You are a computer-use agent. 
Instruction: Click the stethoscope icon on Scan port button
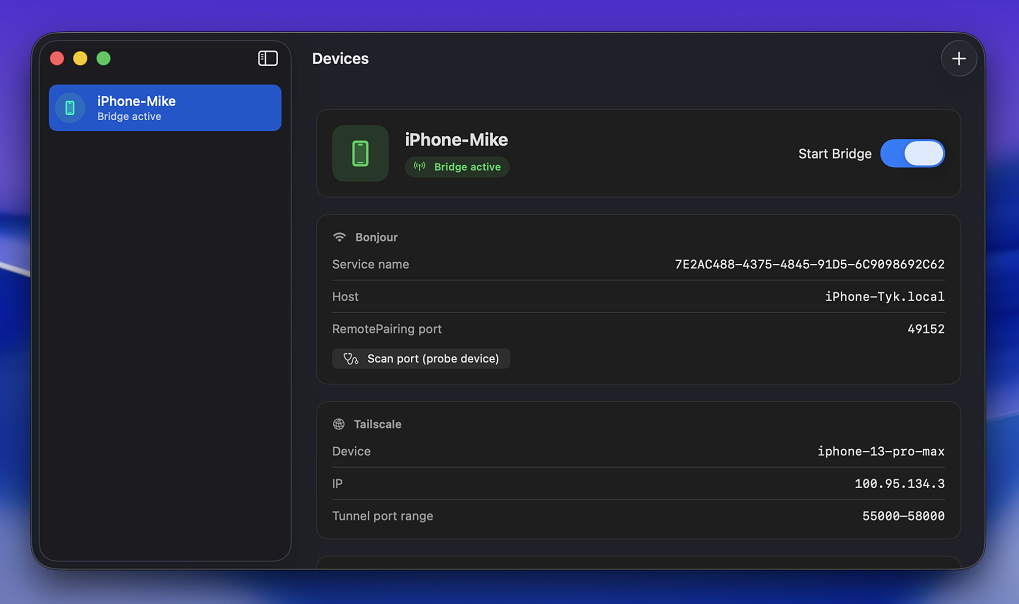[x=351, y=359]
